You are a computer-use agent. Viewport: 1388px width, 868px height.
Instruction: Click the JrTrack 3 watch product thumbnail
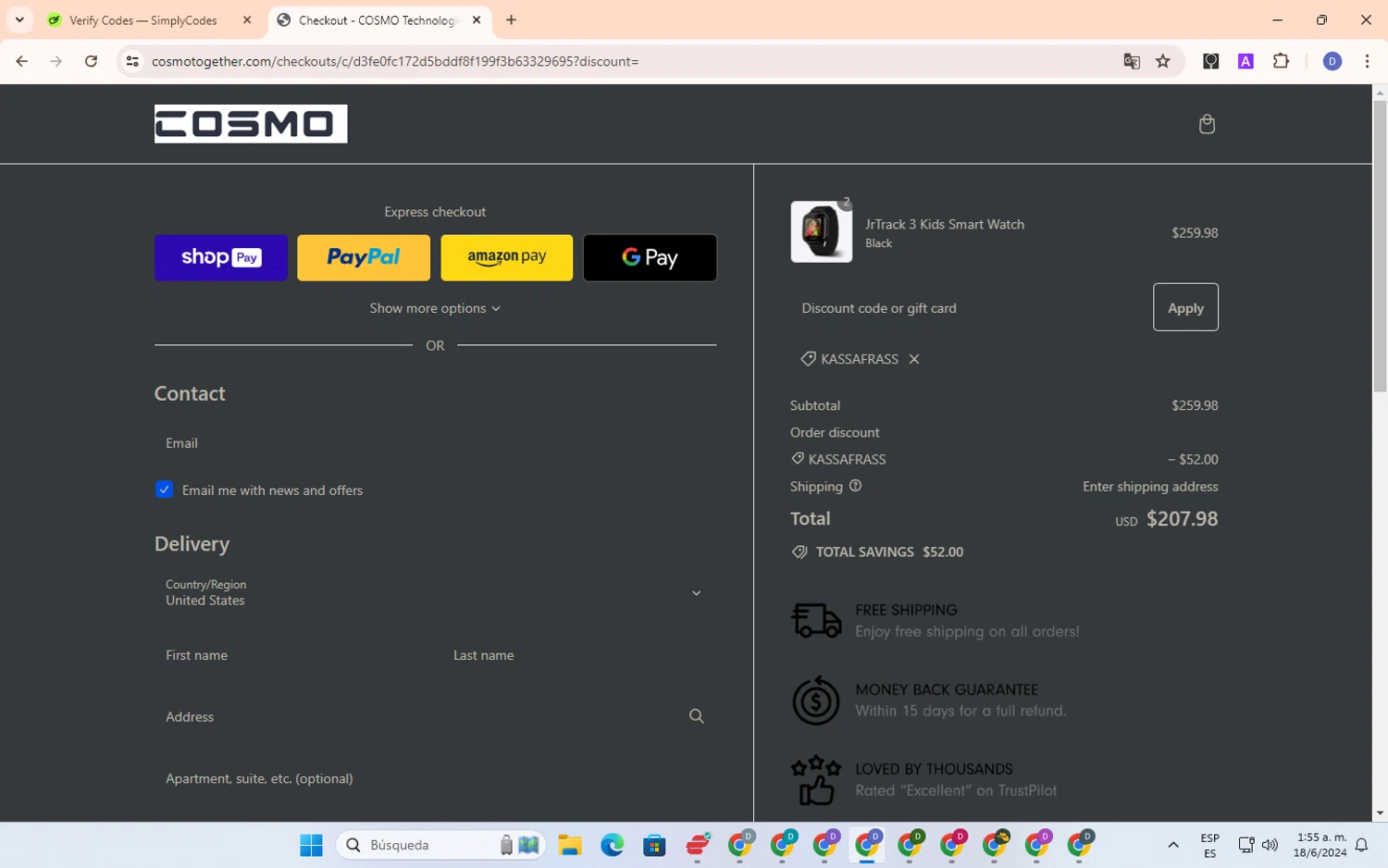(821, 232)
